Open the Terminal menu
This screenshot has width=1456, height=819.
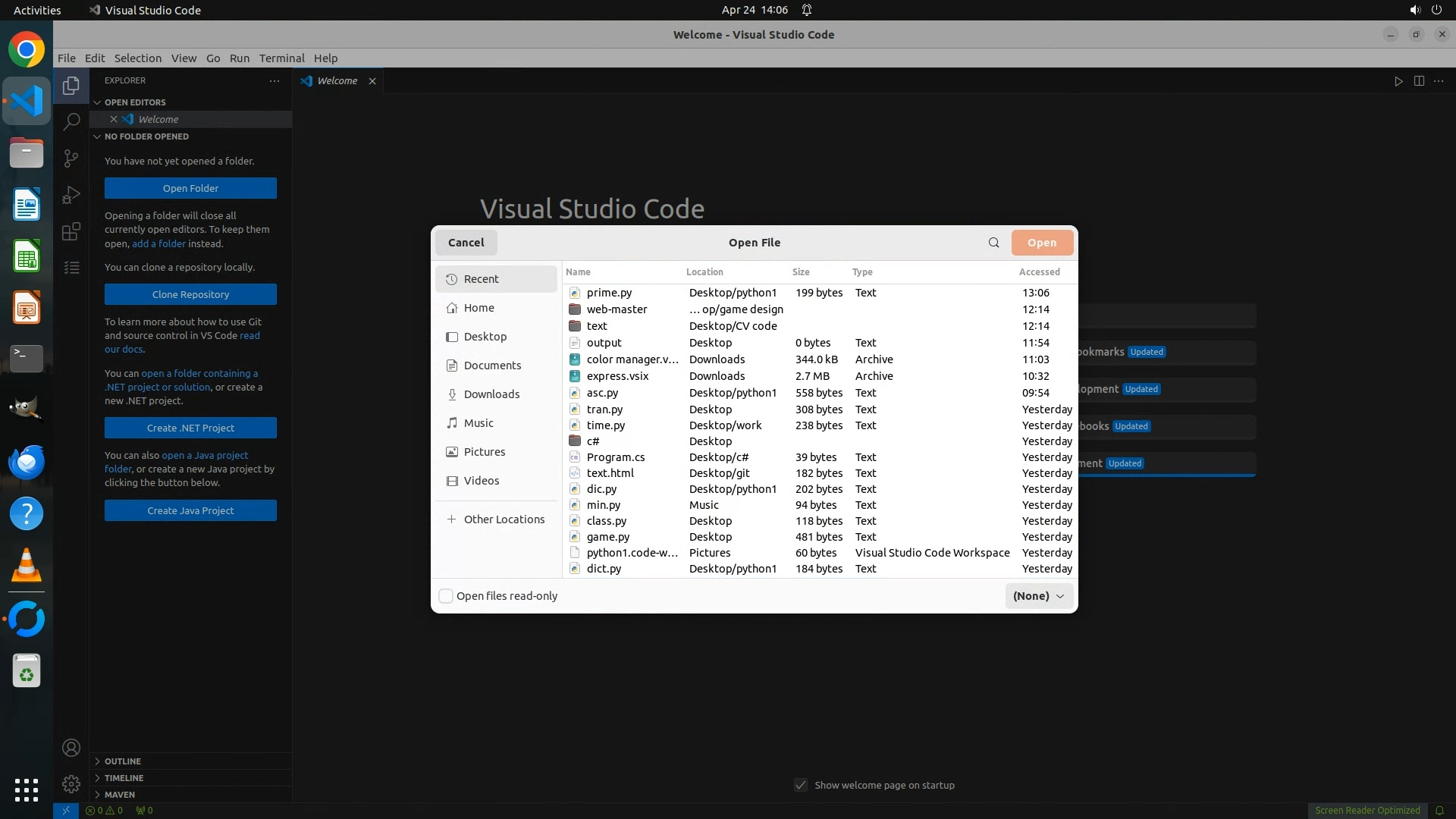pos(281,58)
